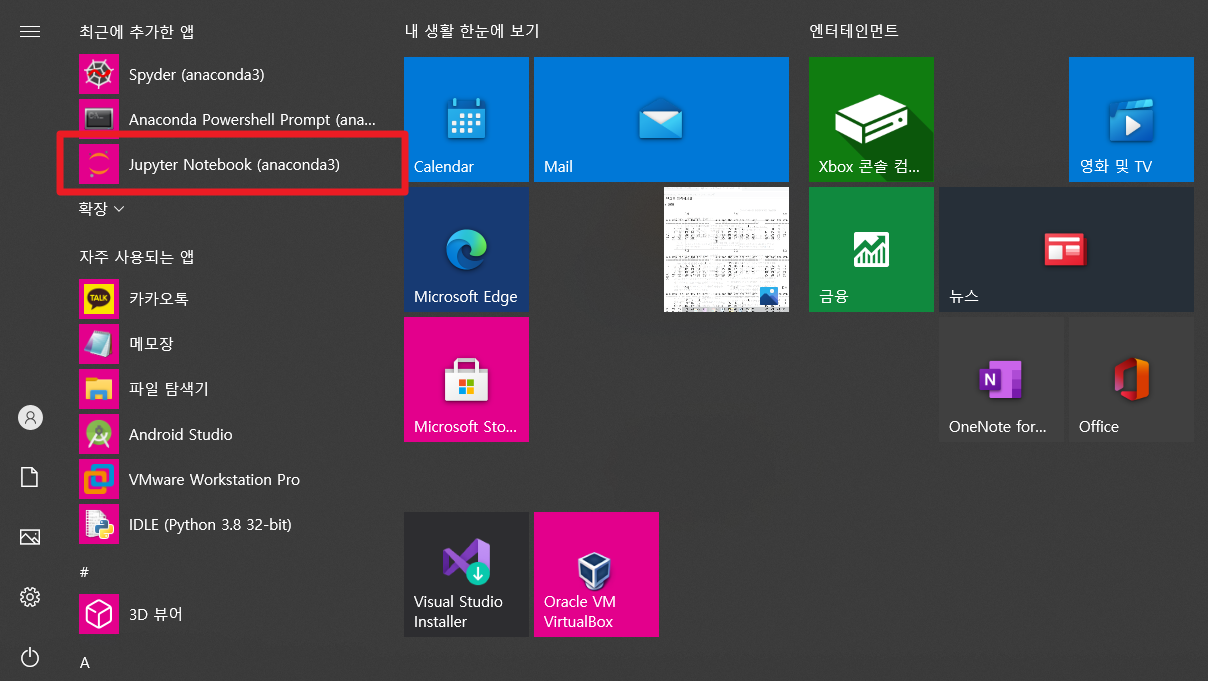Open Jupyter Notebook (anaconda3) icon
This screenshot has width=1208, height=681.
click(99, 164)
